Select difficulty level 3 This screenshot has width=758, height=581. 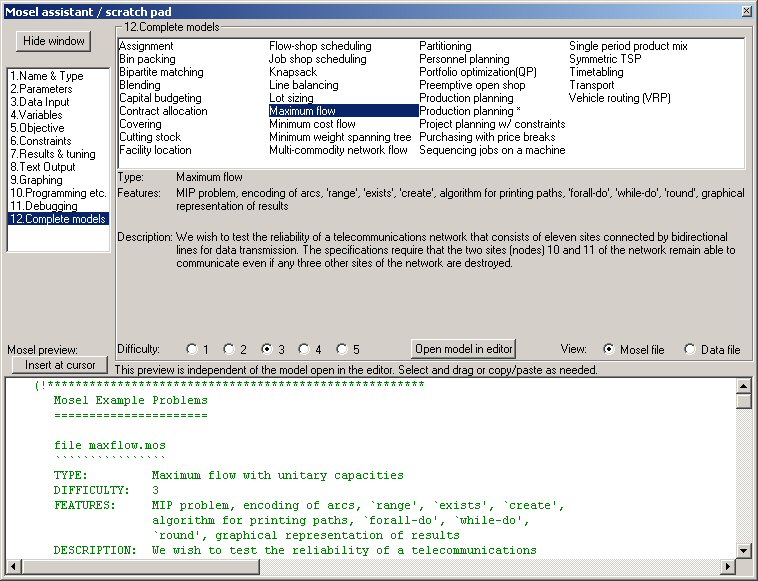(x=266, y=349)
